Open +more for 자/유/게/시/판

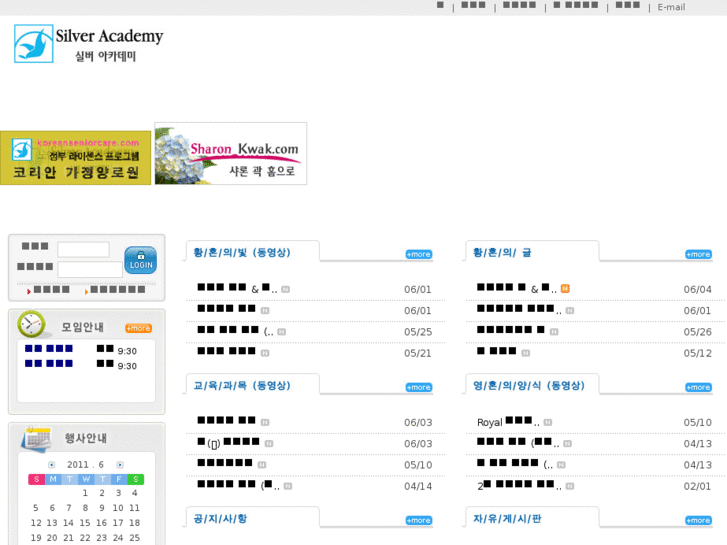pos(698,520)
